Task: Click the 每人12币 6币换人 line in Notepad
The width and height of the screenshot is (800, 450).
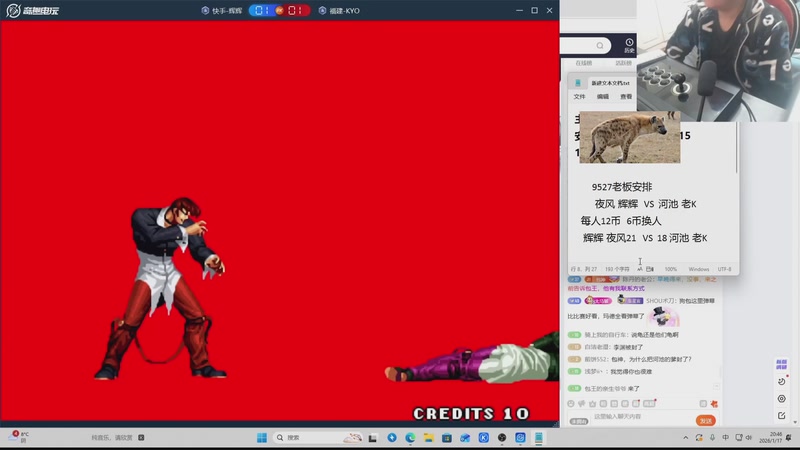Action: coord(621,221)
